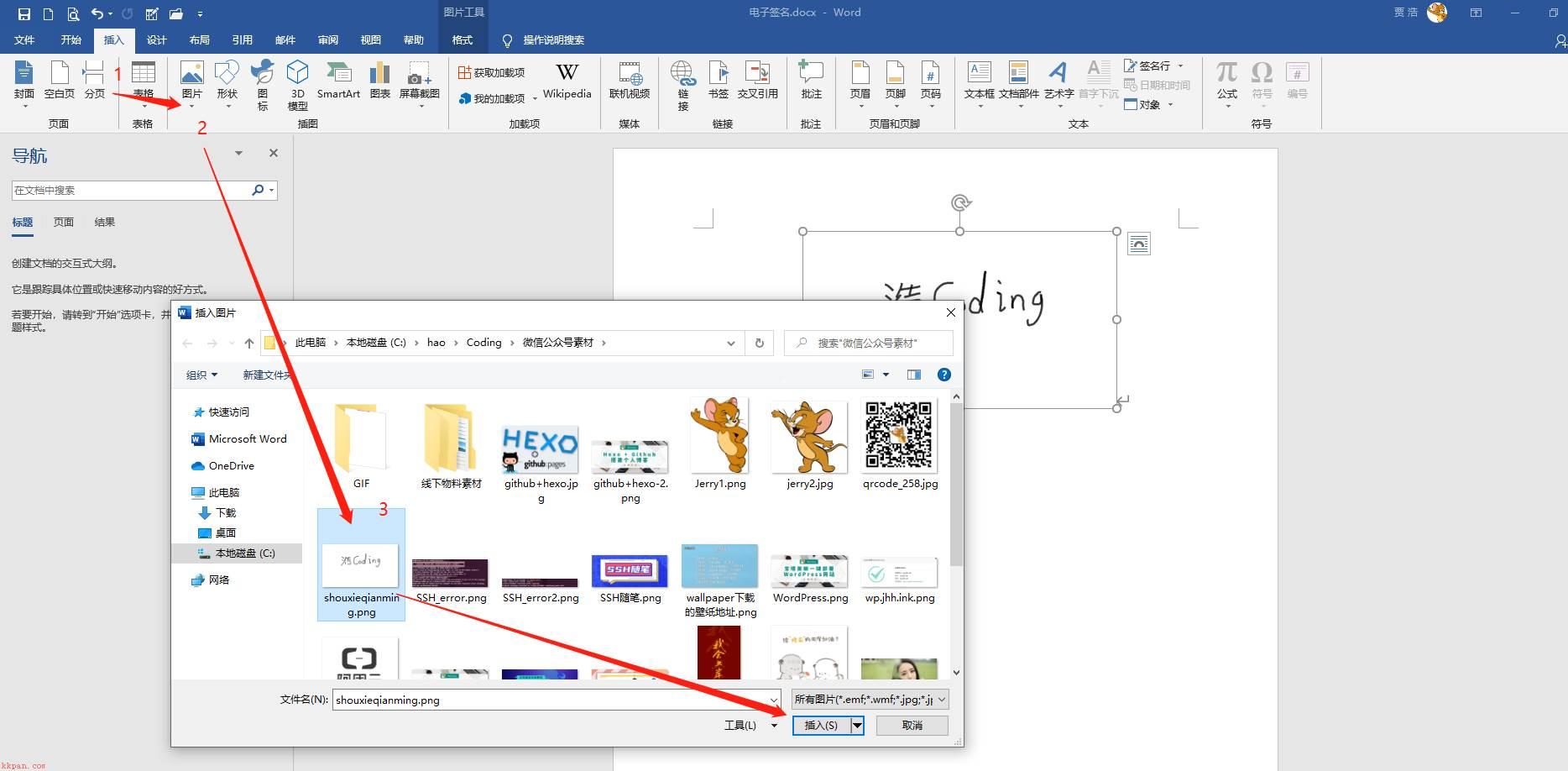1568x771 pixels.
Task: Select the Pages (页面) navigation tab
Action: 64,223
